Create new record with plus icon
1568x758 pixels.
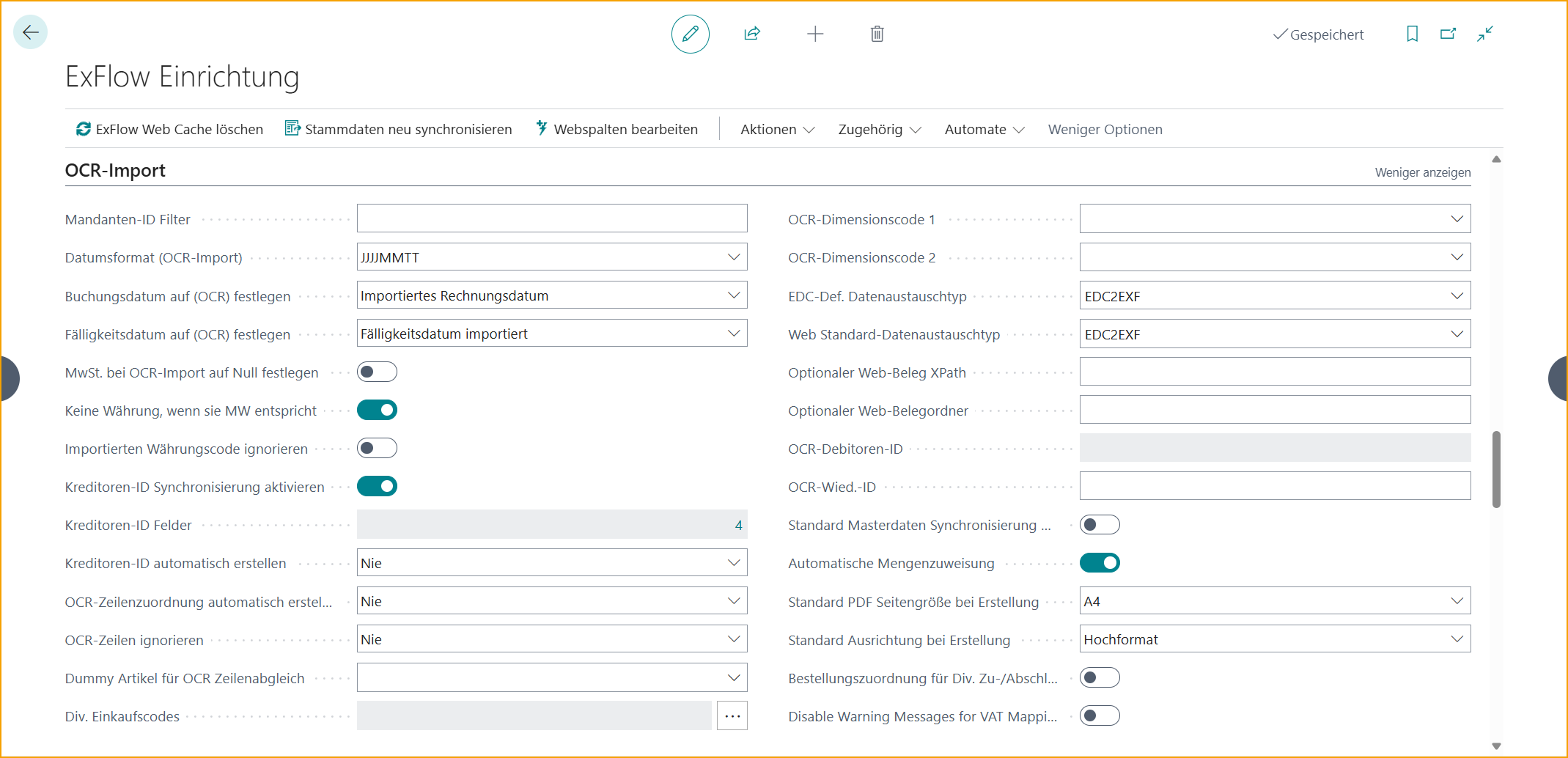815,34
